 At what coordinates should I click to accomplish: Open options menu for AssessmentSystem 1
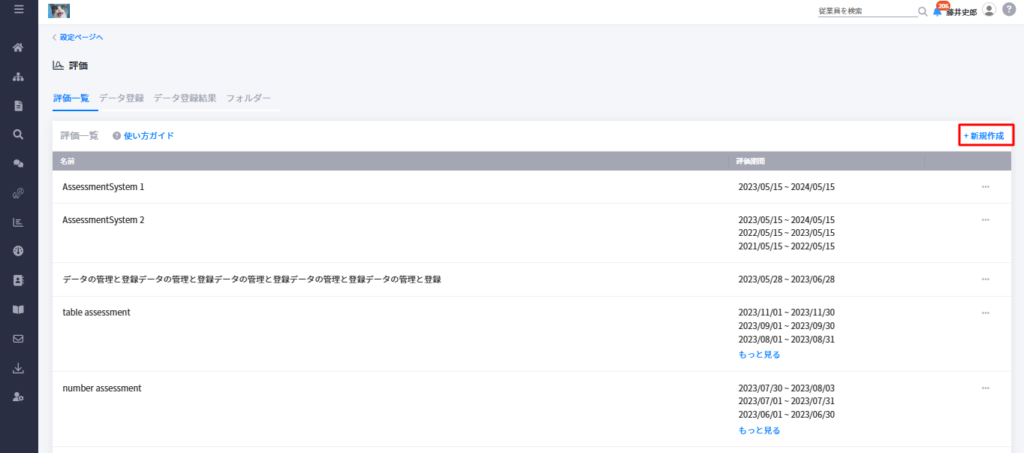coord(985,187)
